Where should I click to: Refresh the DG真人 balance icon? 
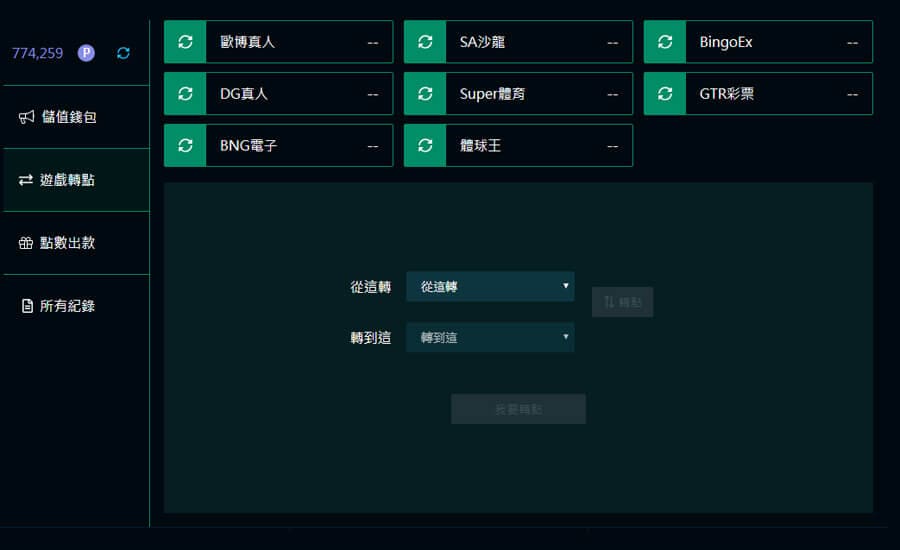tap(185, 94)
